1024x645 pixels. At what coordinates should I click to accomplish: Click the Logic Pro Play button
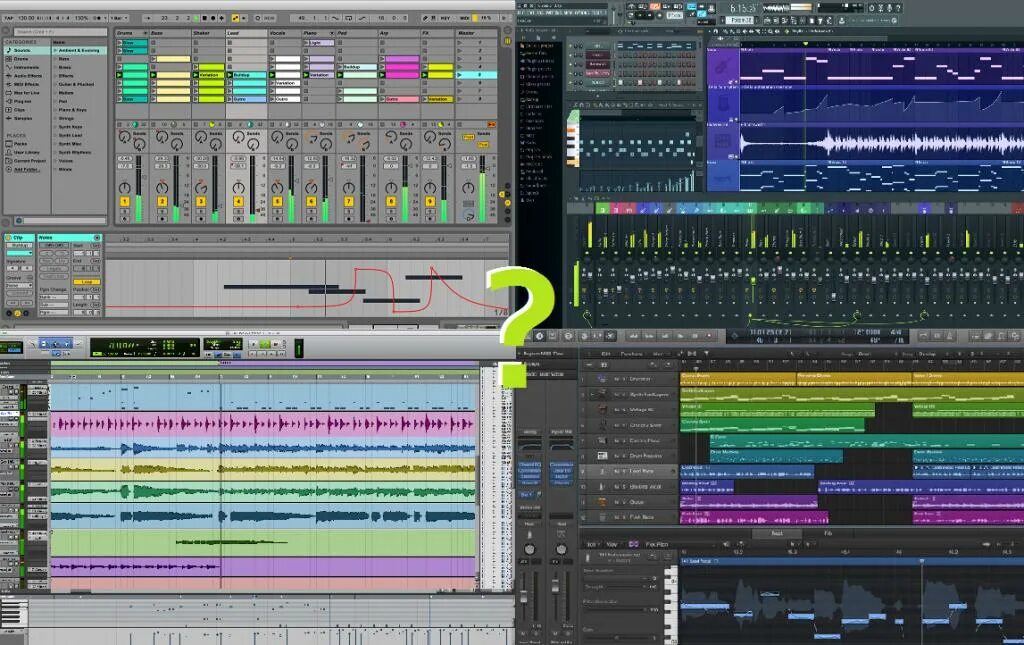coord(680,336)
